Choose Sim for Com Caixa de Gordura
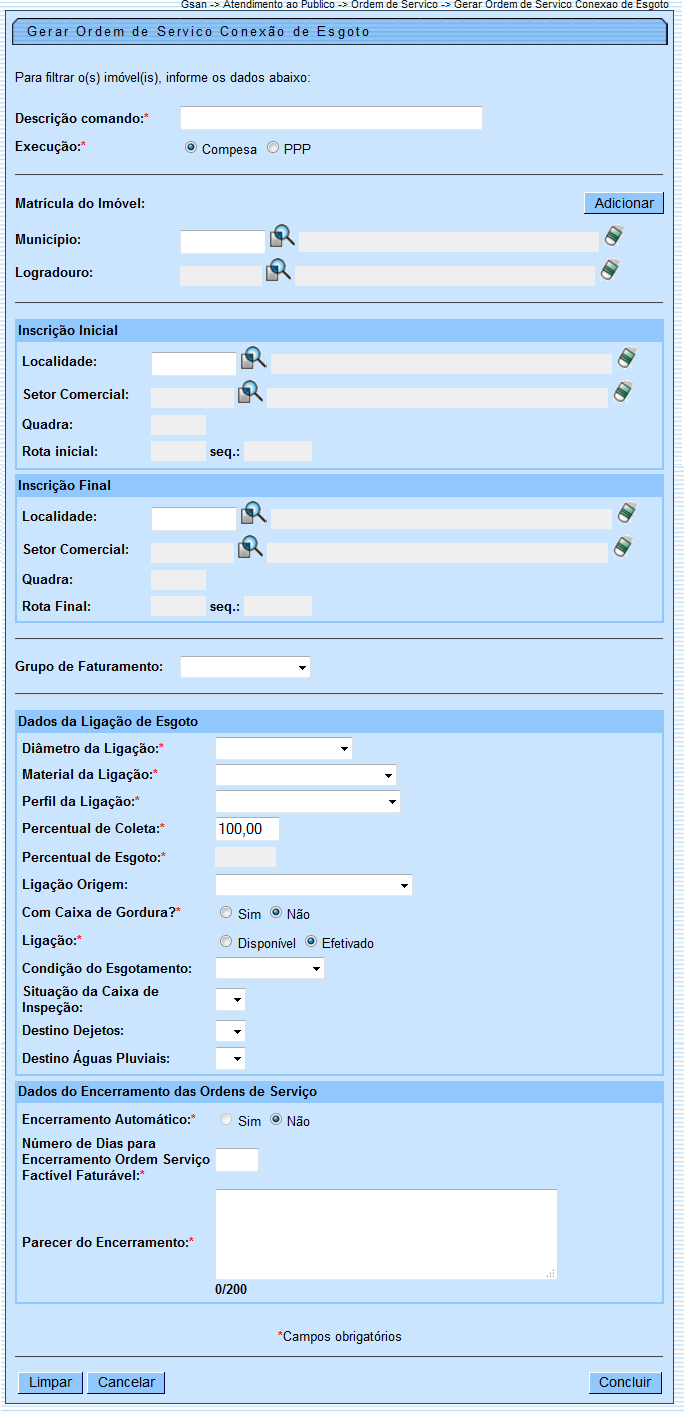 [x=226, y=913]
